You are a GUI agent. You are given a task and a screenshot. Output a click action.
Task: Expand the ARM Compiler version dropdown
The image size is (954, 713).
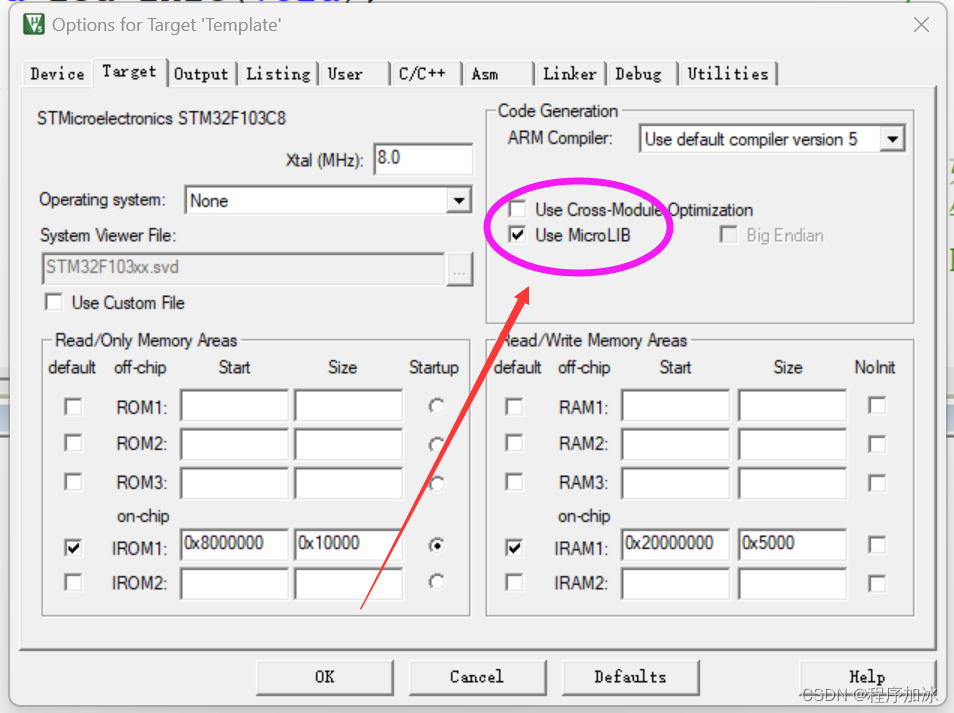893,139
